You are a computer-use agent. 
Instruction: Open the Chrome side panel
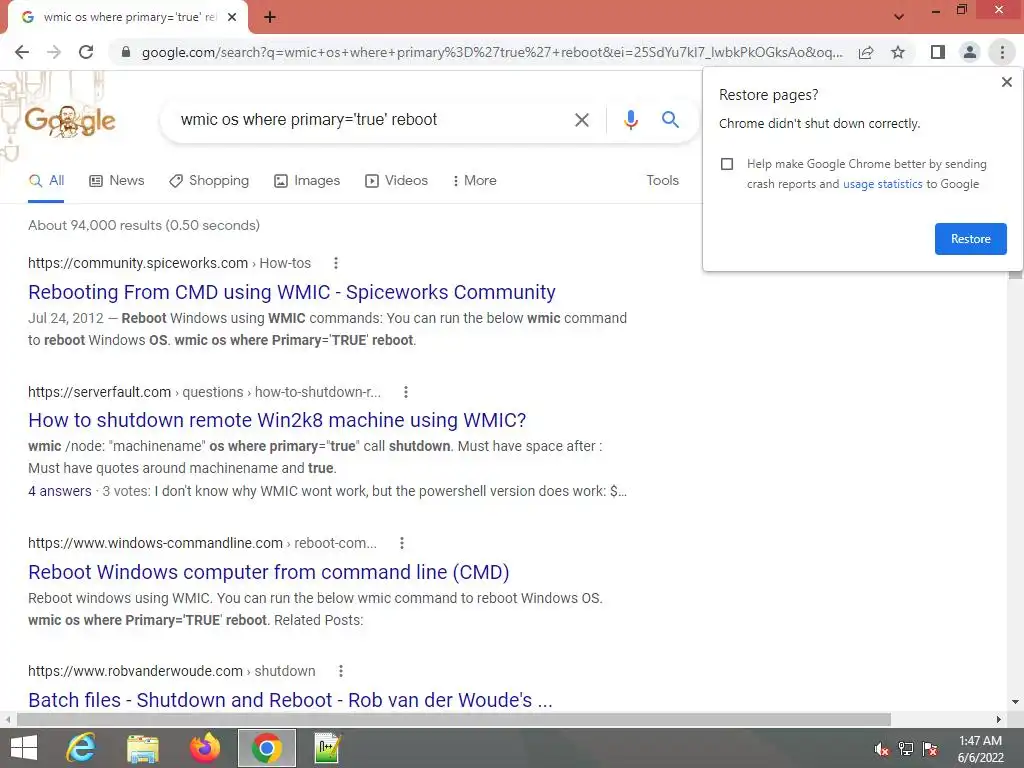(x=938, y=52)
